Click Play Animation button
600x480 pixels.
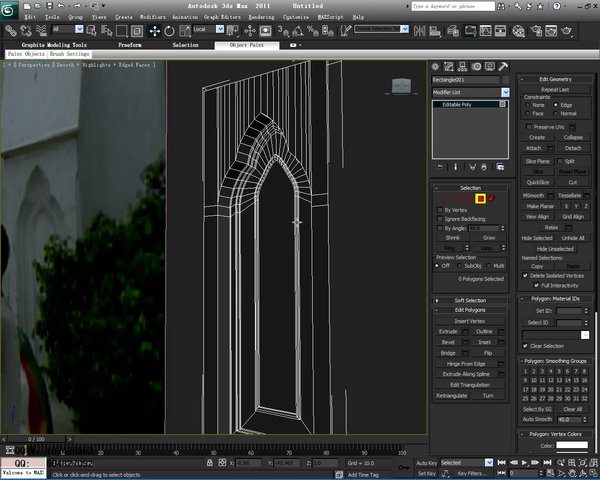pyautogui.click(x=524, y=462)
